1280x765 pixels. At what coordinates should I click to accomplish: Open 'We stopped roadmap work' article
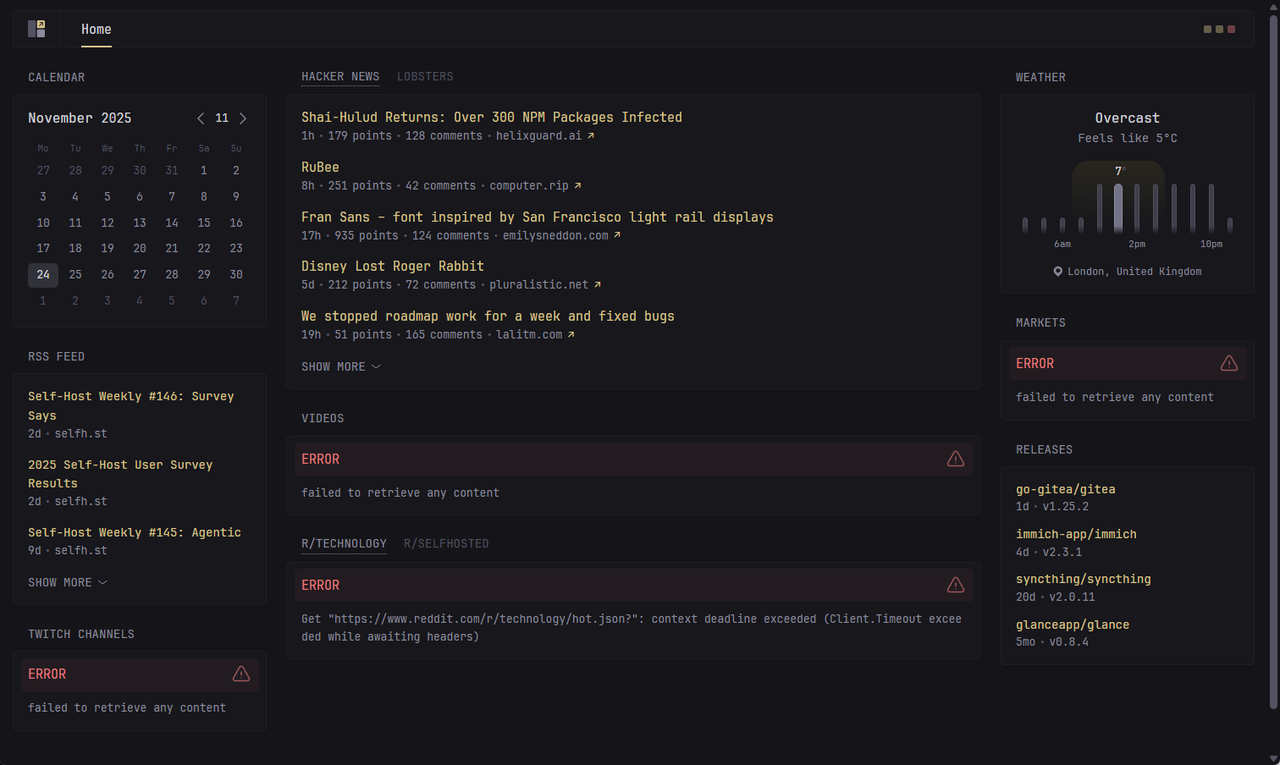(x=488, y=316)
